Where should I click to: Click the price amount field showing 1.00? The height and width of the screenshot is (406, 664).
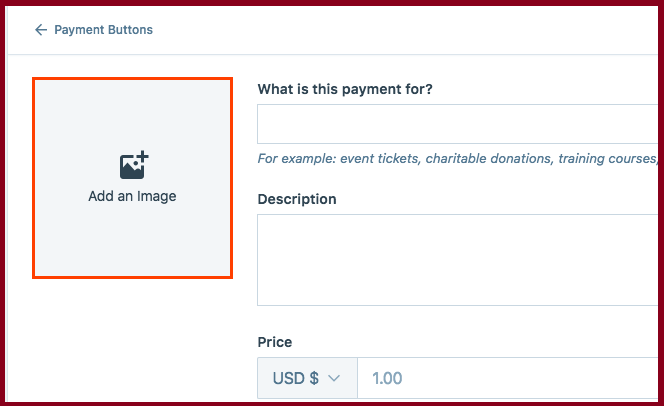(x=508, y=378)
